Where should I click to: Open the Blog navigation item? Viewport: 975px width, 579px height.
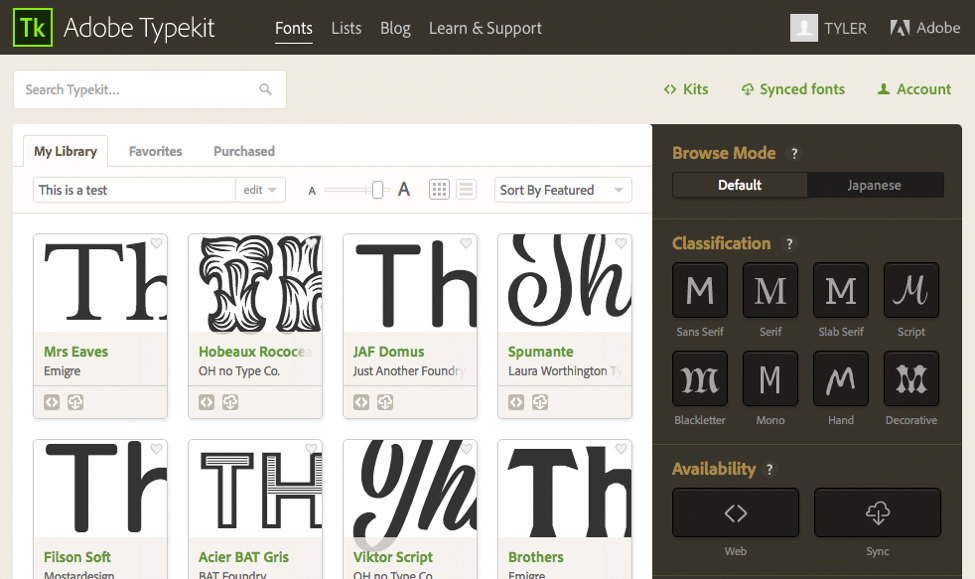[x=395, y=29]
